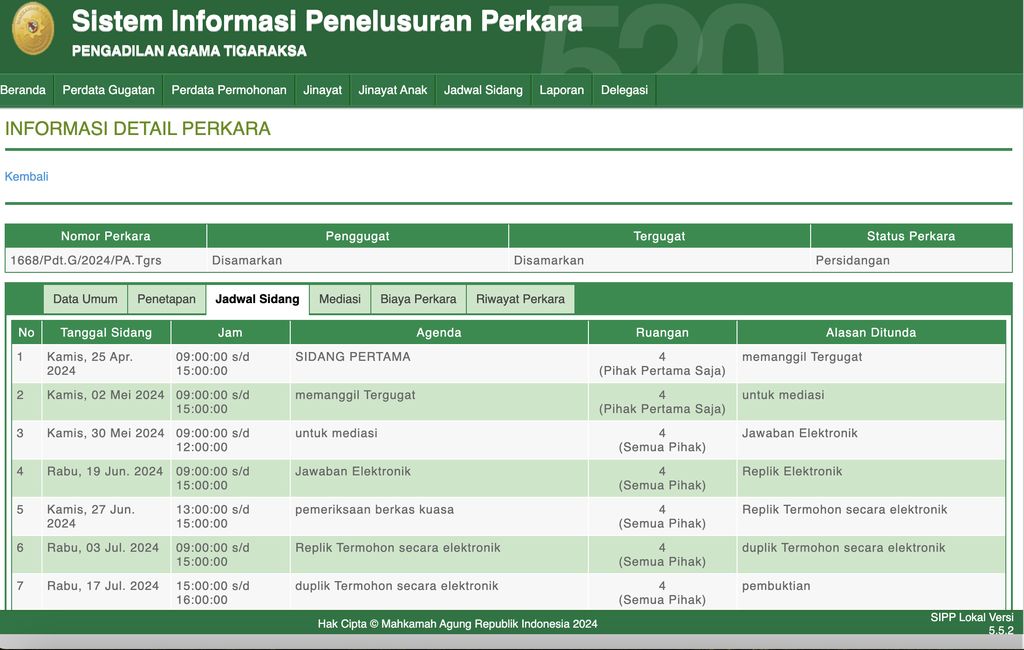This screenshot has height=650, width=1024.
Task: Click 'Replik Elektronik' postponement reason in row 4
Action: (792, 471)
